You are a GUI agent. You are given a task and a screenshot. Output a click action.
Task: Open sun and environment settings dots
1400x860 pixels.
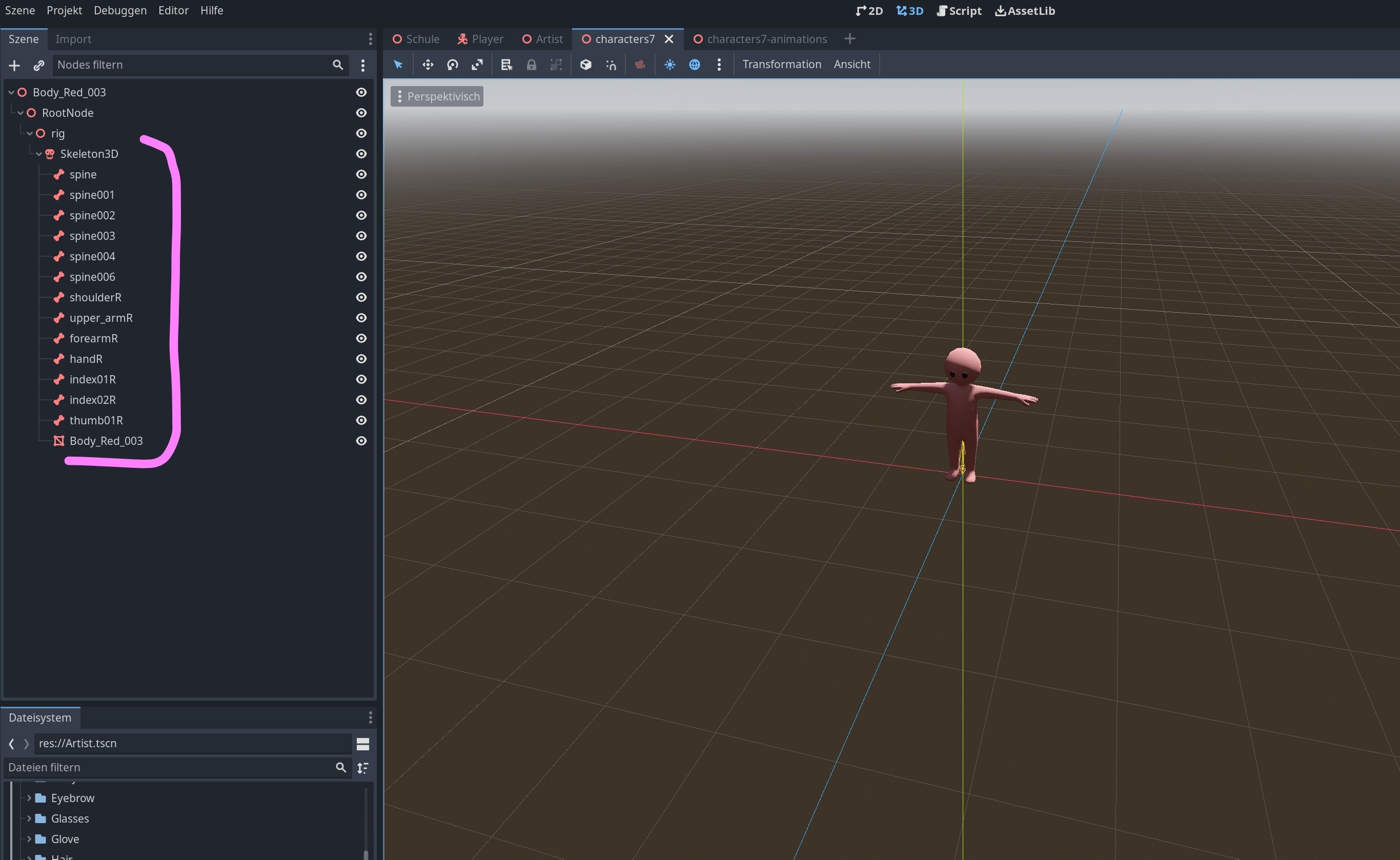tap(719, 64)
